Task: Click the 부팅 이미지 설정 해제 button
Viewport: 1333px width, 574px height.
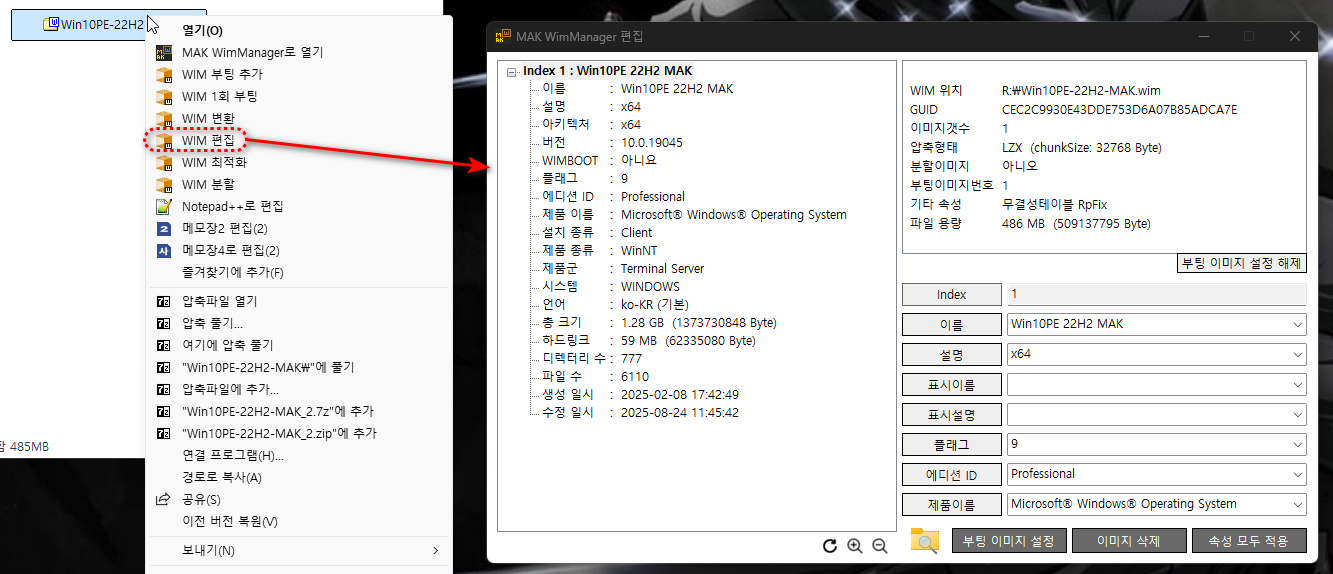Action: (1241, 263)
